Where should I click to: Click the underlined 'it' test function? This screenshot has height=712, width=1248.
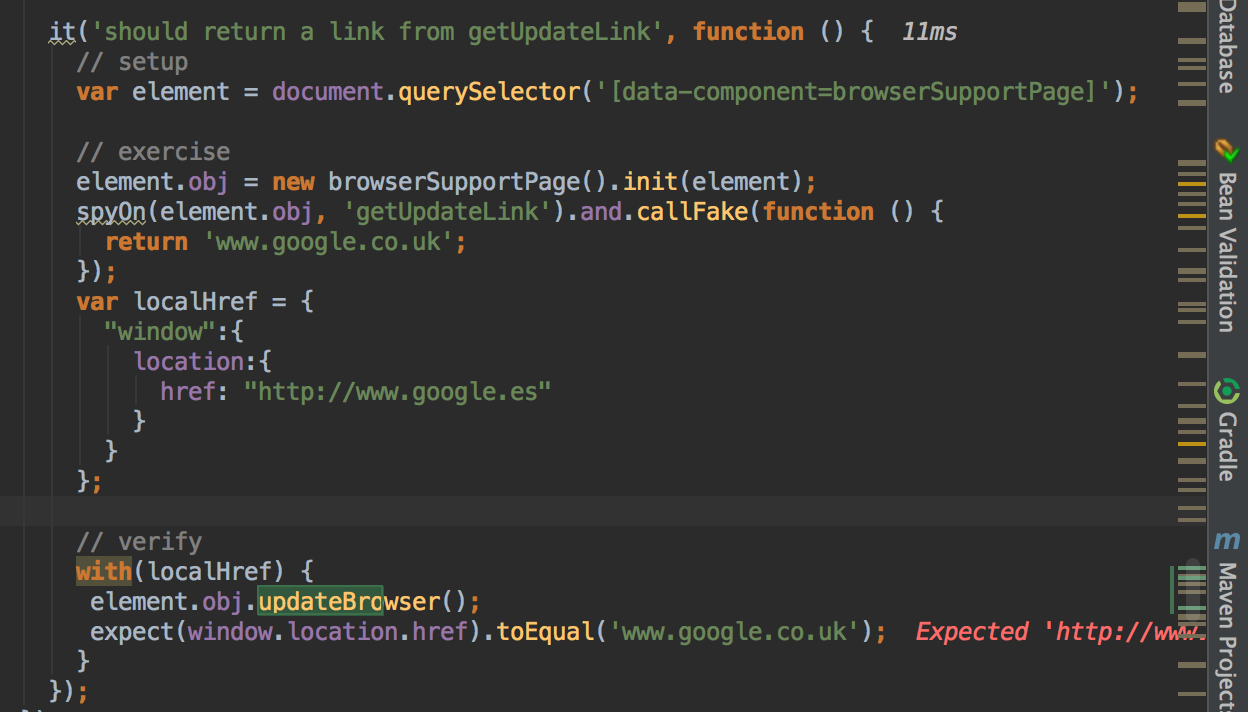pyautogui.click(x=62, y=32)
